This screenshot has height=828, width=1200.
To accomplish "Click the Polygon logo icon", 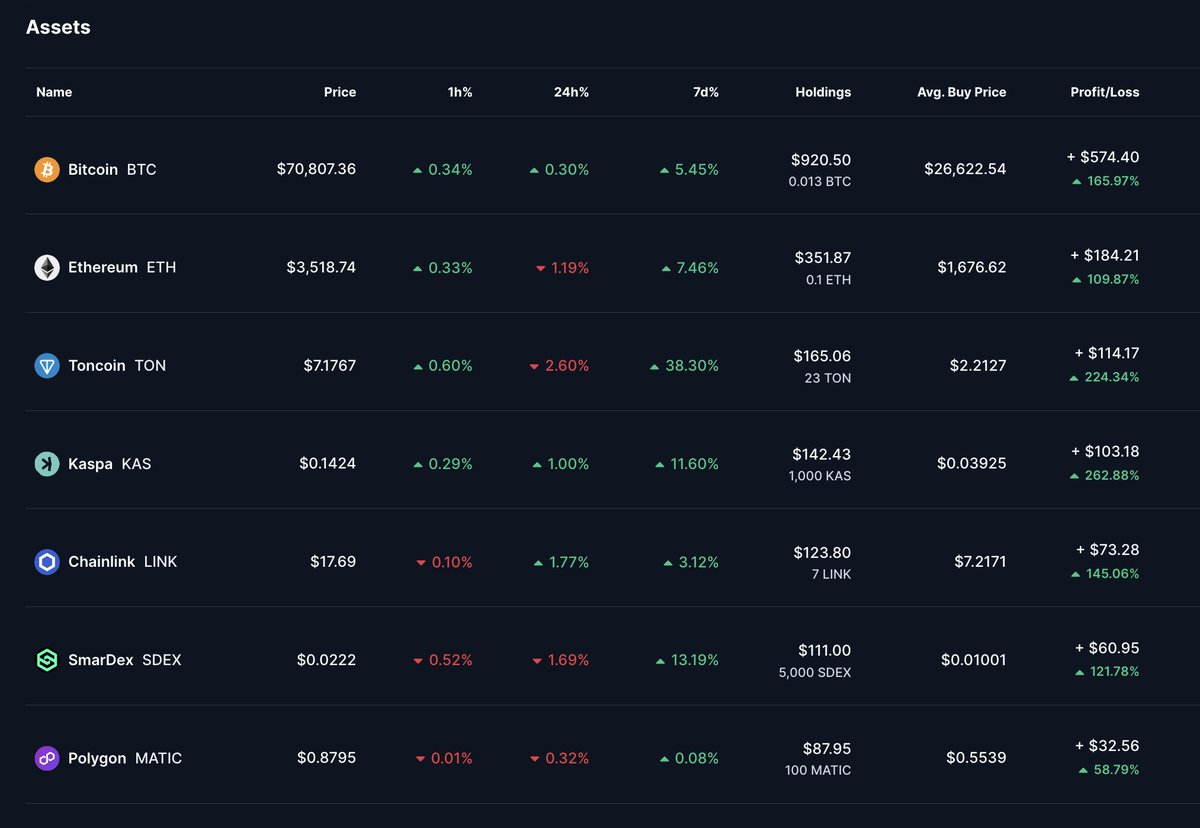I will [47, 758].
